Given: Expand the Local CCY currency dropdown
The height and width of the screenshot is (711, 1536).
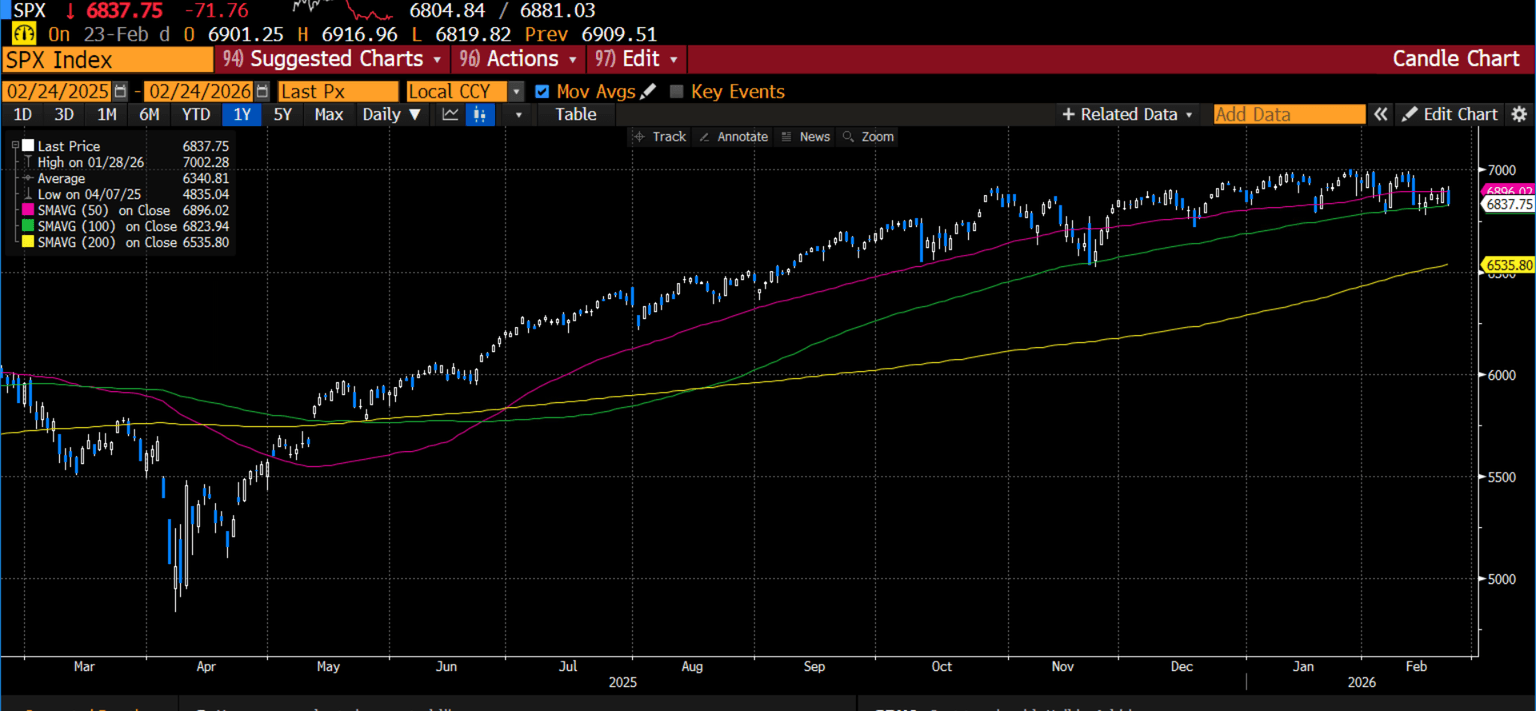Looking at the screenshot, I should tap(516, 91).
